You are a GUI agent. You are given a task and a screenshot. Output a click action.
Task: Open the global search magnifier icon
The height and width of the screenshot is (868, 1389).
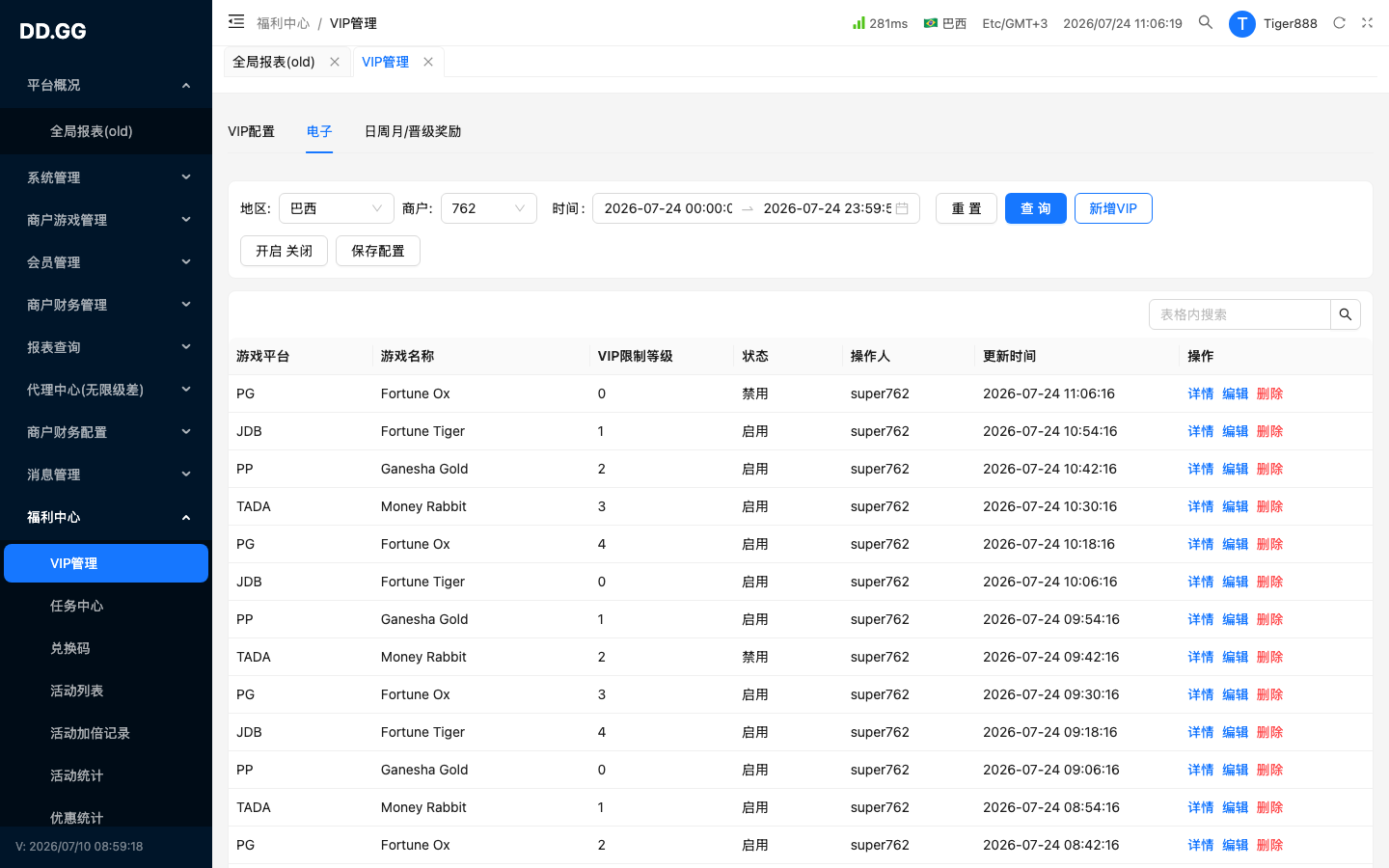pyautogui.click(x=1206, y=22)
